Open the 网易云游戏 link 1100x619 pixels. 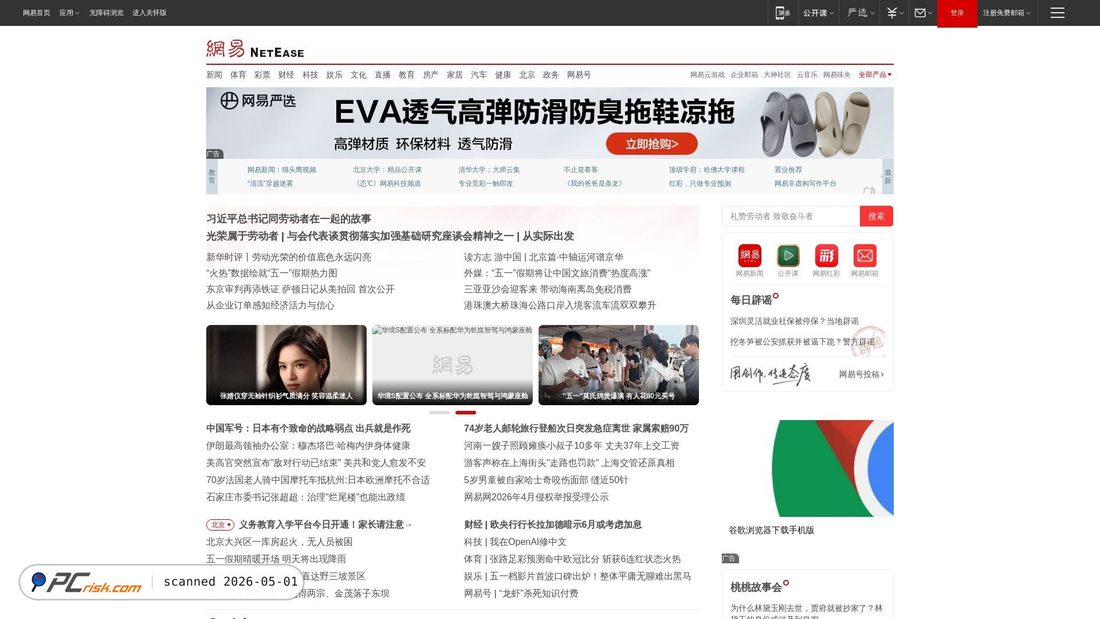(x=707, y=74)
